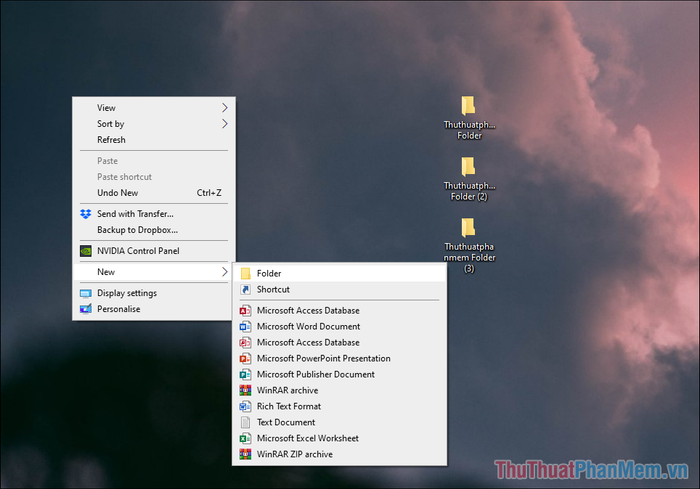The width and height of the screenshot is (700, 489).
Task: Click the 'Folder (2)' desktop label text
Action: click(469, 197)
